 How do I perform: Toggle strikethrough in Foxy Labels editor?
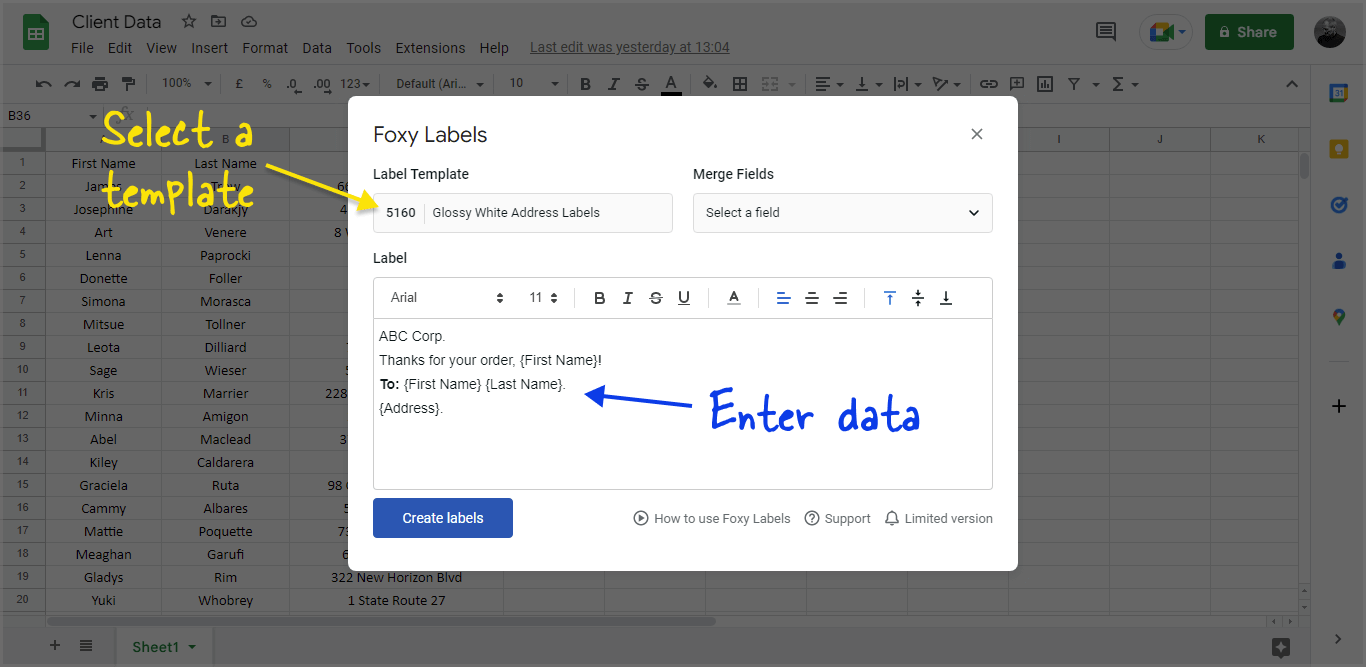(x=656, y=298)
